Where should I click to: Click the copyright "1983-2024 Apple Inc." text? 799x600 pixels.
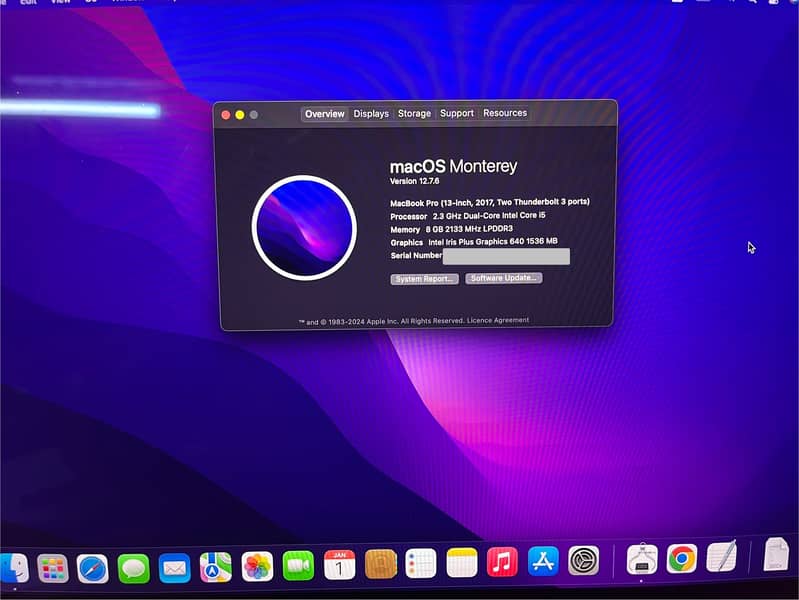click(x=363, y=322)
